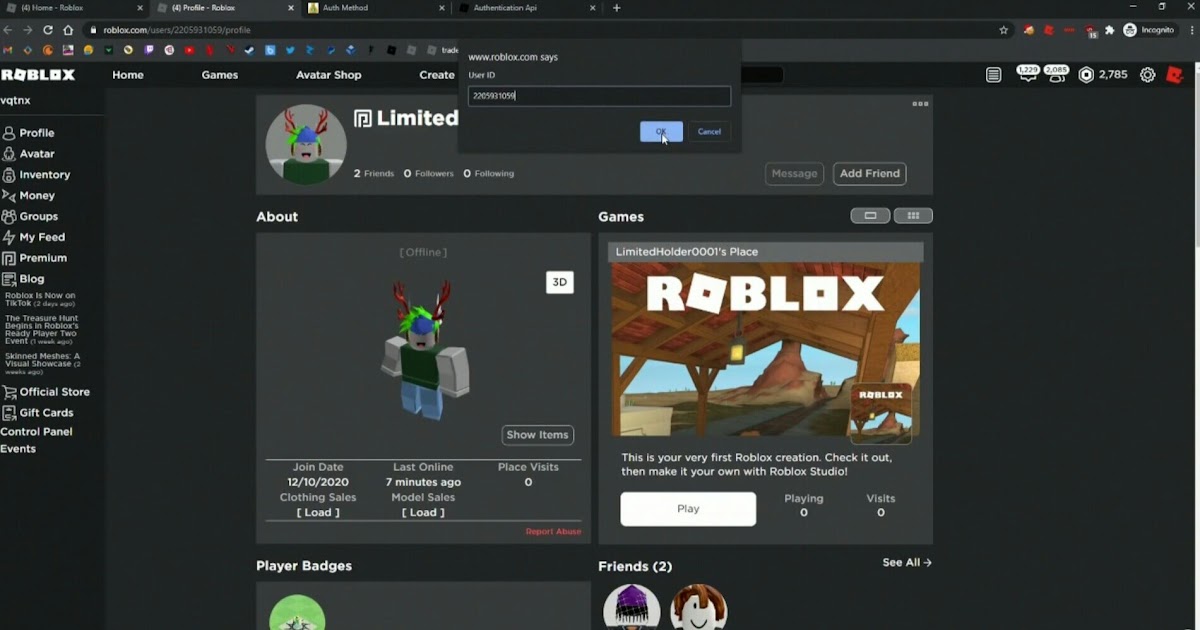Click the Add Friend button
Viewport: 1200px width, 630px height.
coord(870,174)
